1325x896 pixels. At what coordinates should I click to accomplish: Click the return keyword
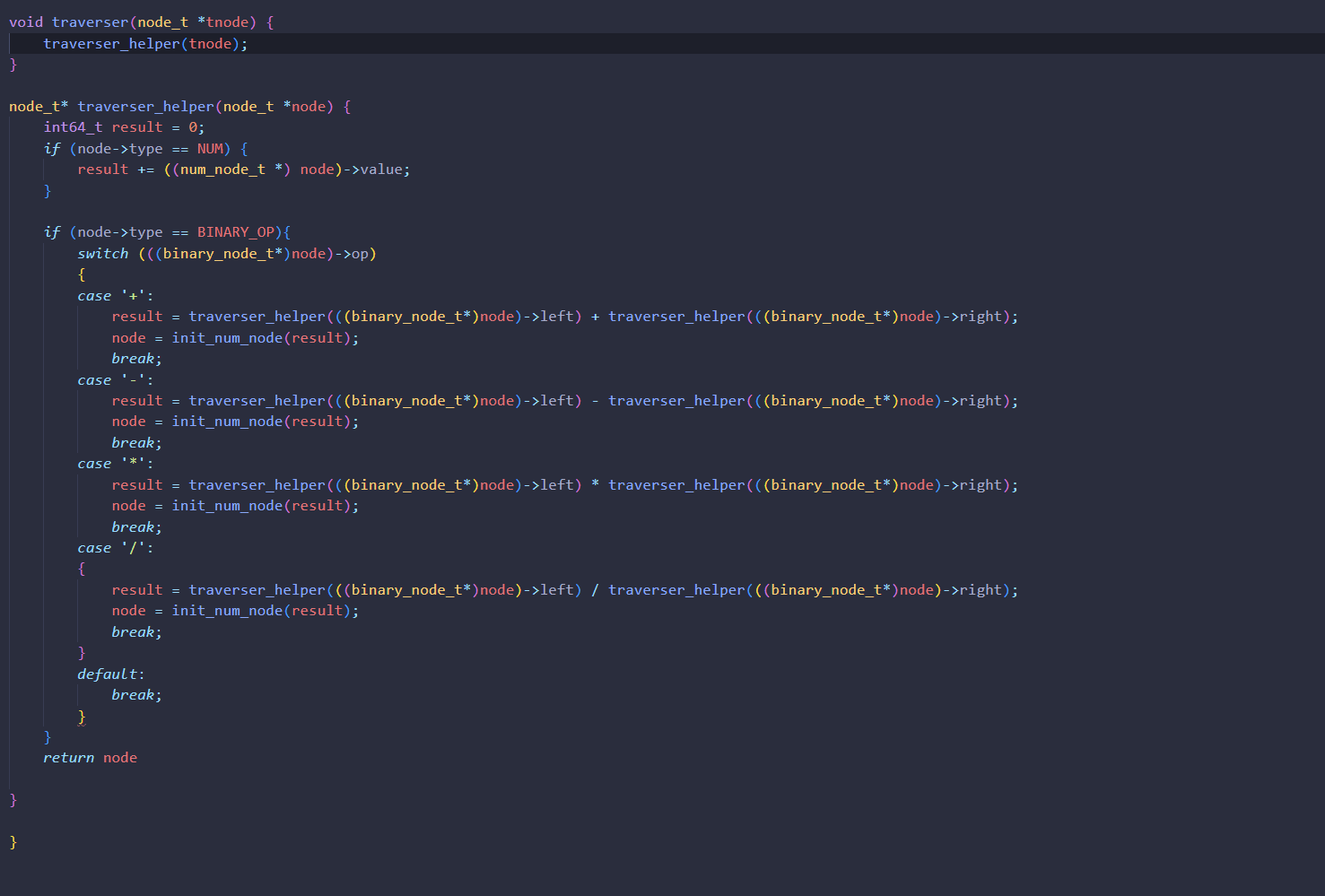click(x=68, y=758)
